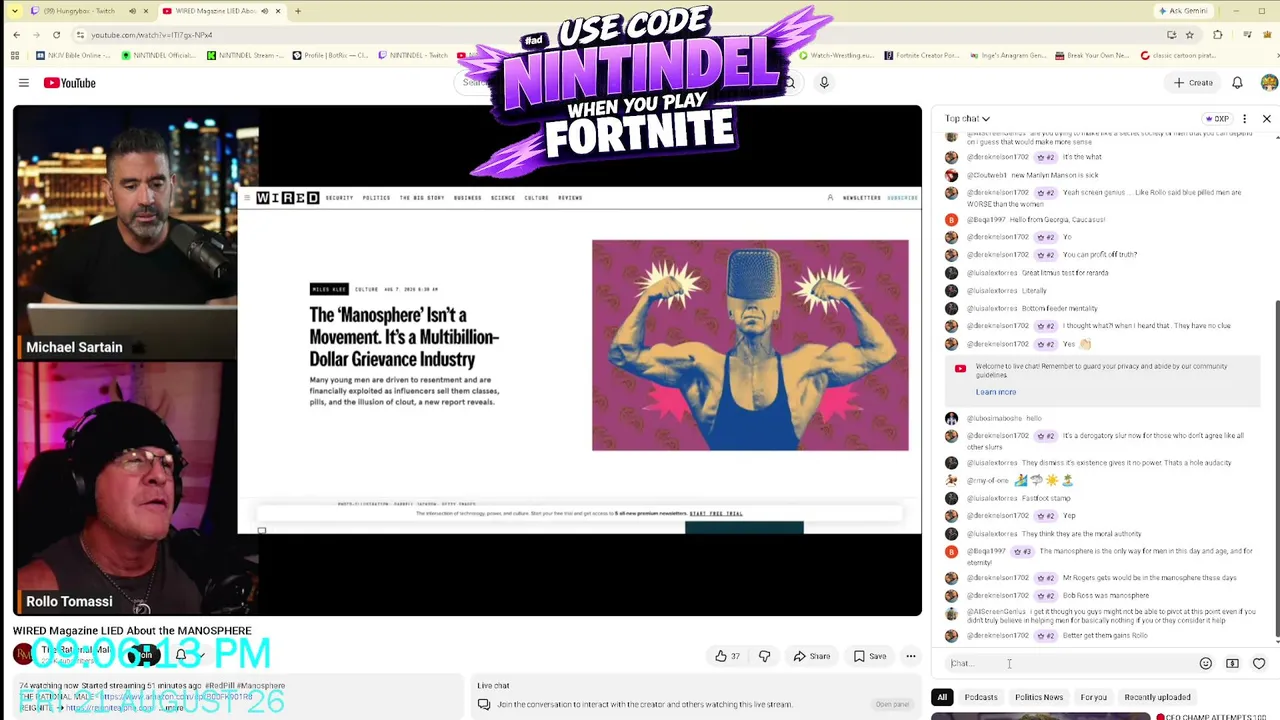Click the #Manosphere hashtag in description

(x=259, y=686)
